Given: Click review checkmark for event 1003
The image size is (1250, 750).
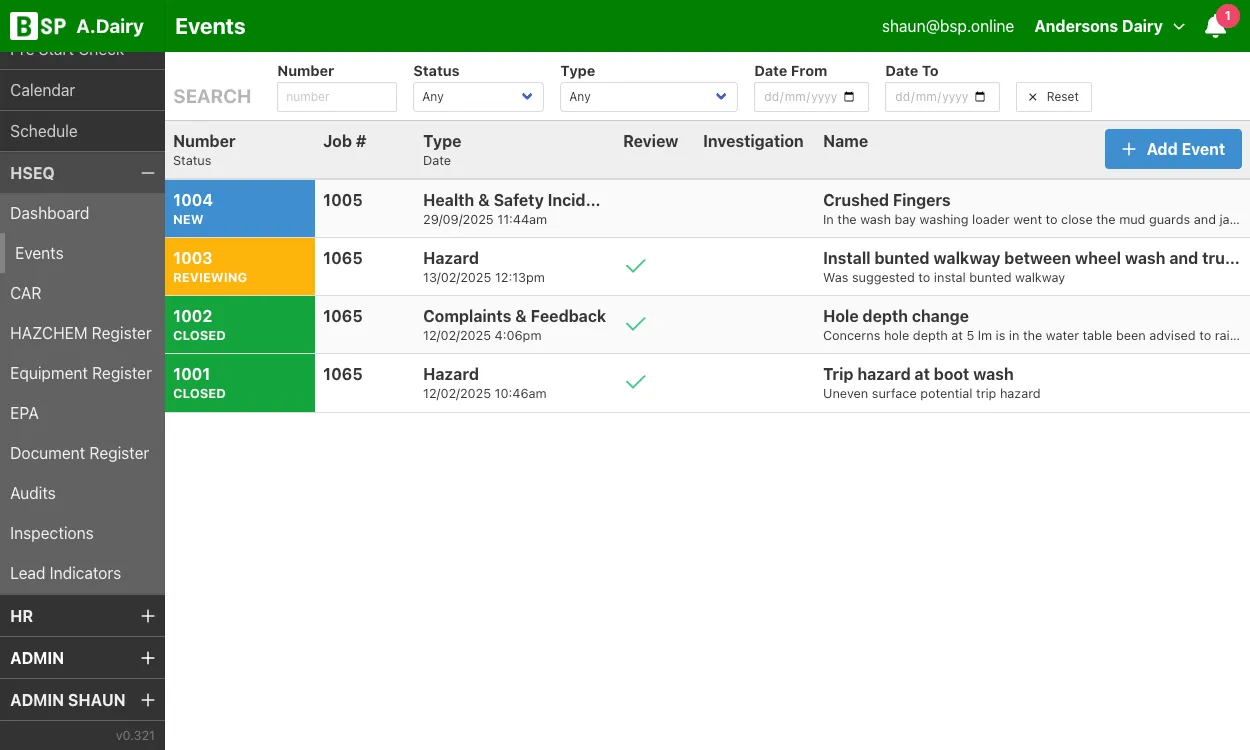Looking at the screenshot, I should coord(635,266).
